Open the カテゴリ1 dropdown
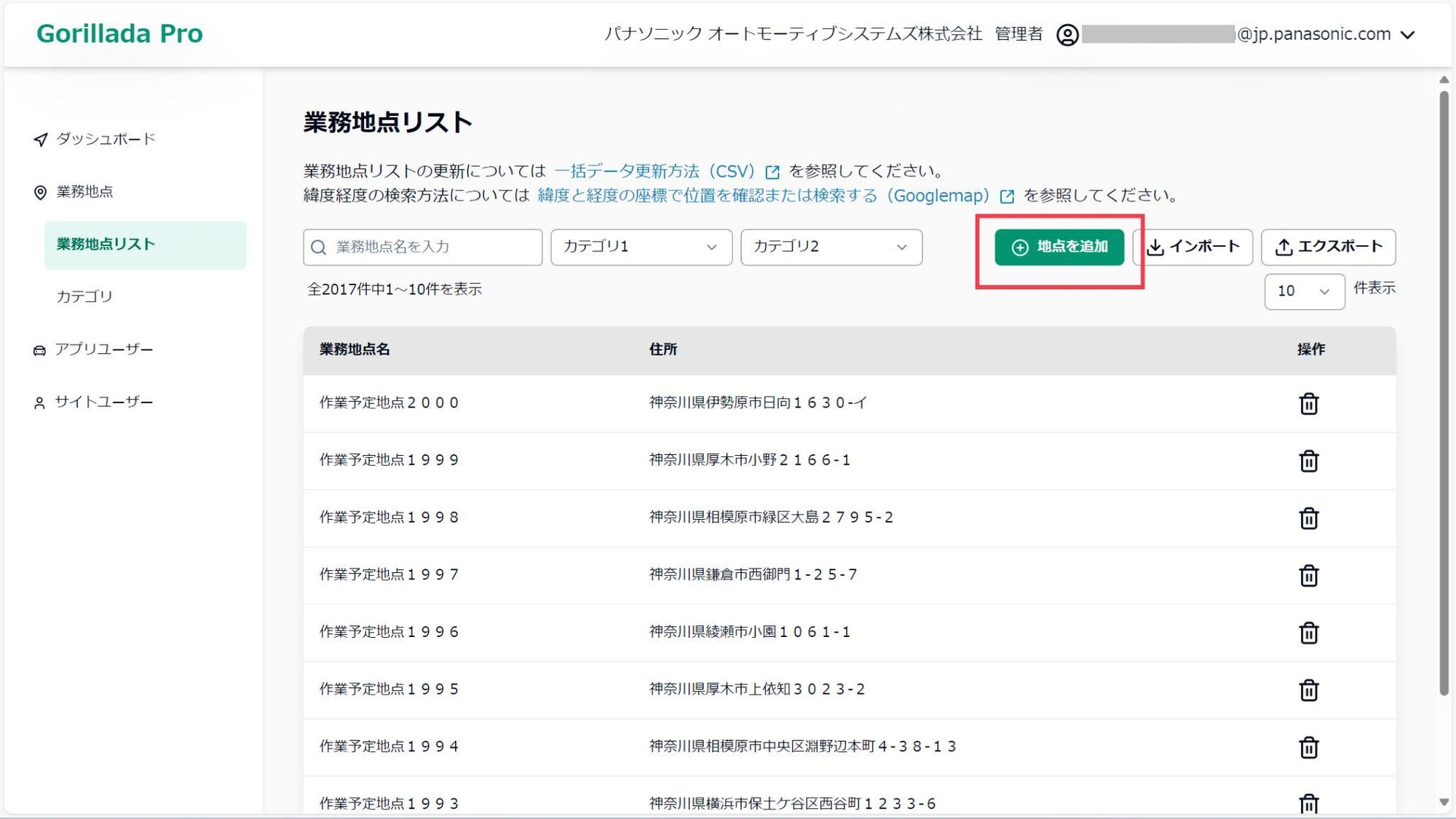This screenshot has height=819, width=1456. 641,247
